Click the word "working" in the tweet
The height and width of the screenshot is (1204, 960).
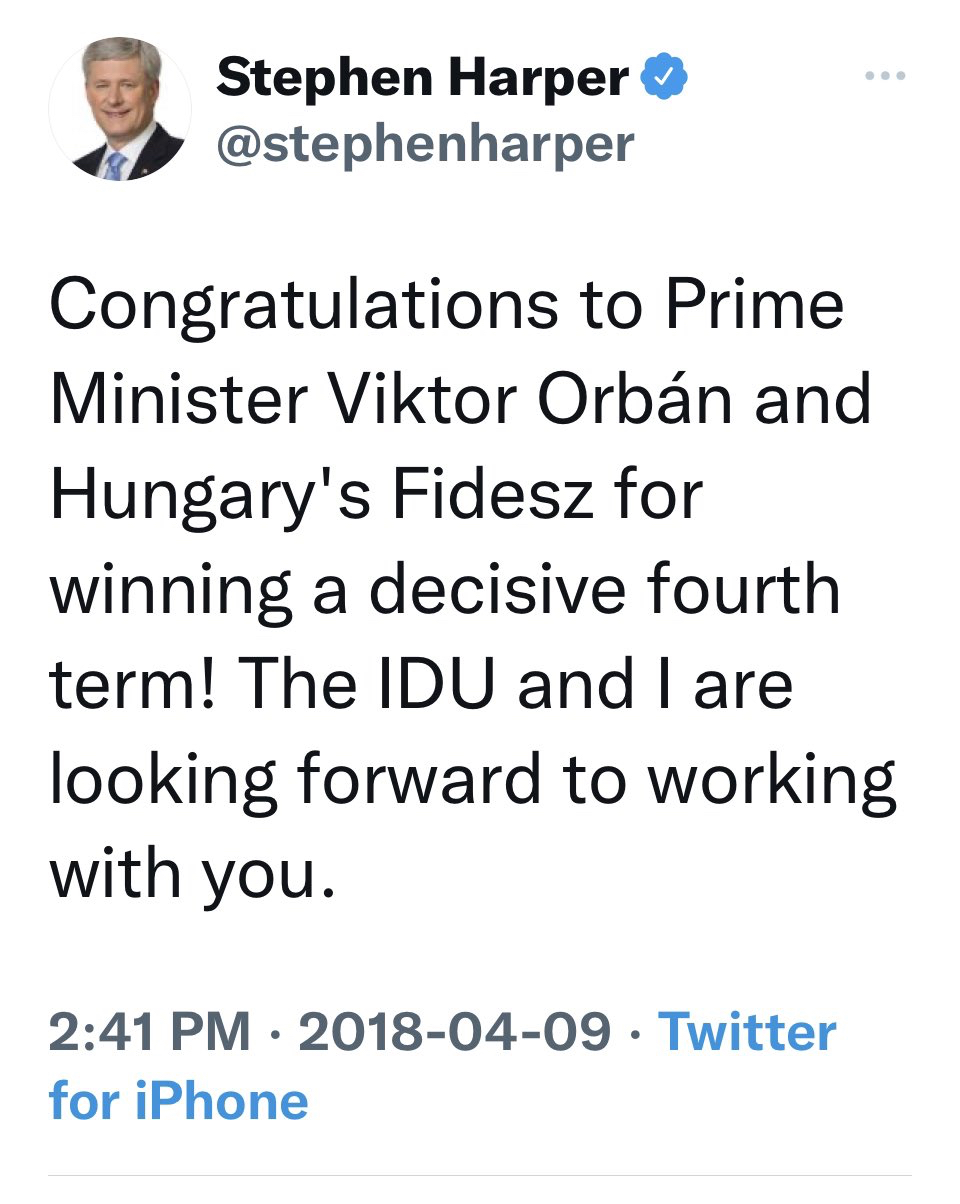[771, 781]
